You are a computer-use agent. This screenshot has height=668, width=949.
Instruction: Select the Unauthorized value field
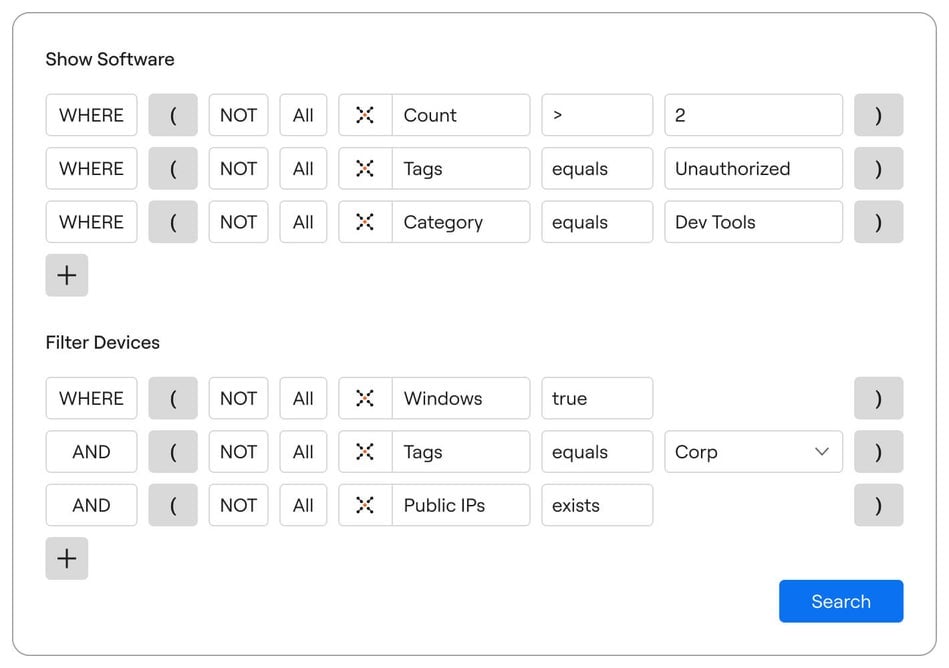(753, 169)
